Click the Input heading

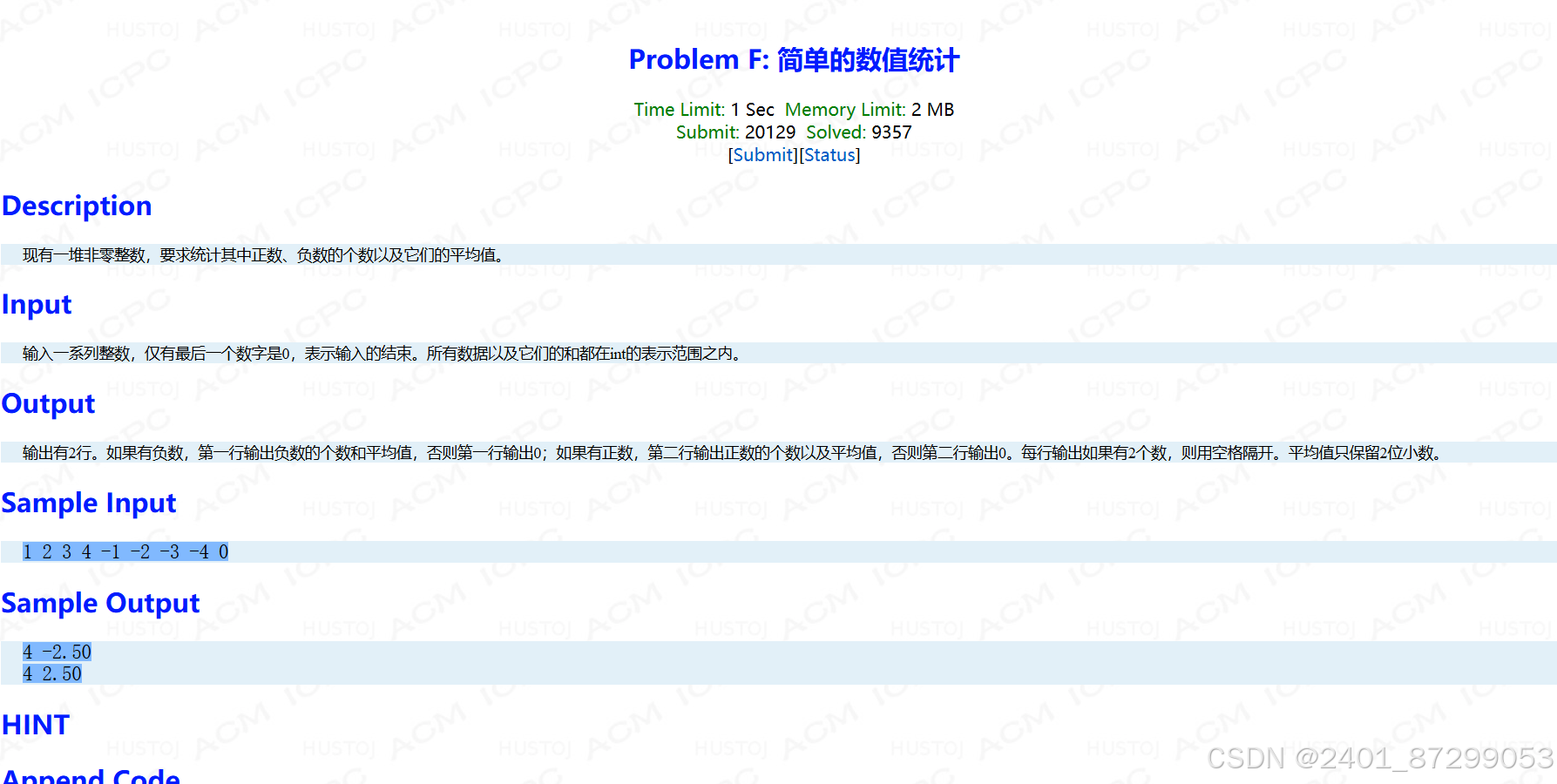click(x=37, y=305)
